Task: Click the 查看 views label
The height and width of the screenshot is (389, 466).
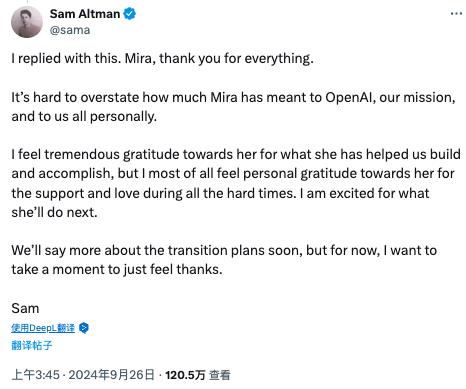Action: pyautogui.click(x=220, y=375)
